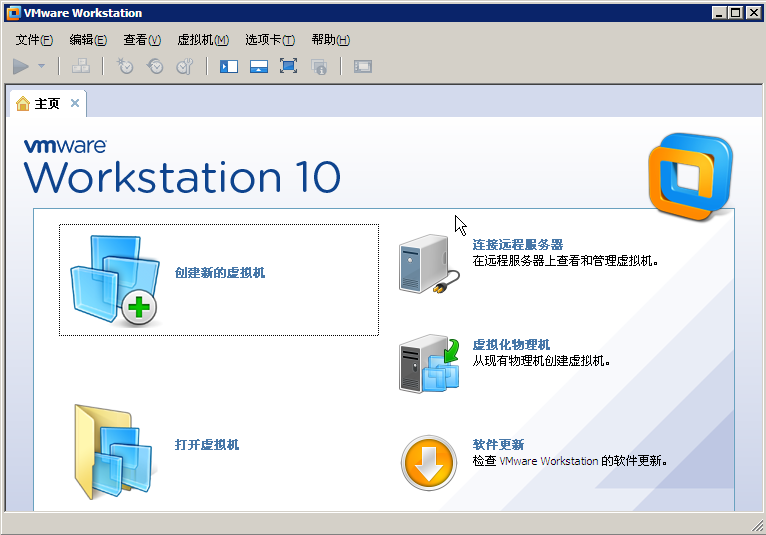
Task: Click the console view toolbar icon
Action: tap(363, 66)
